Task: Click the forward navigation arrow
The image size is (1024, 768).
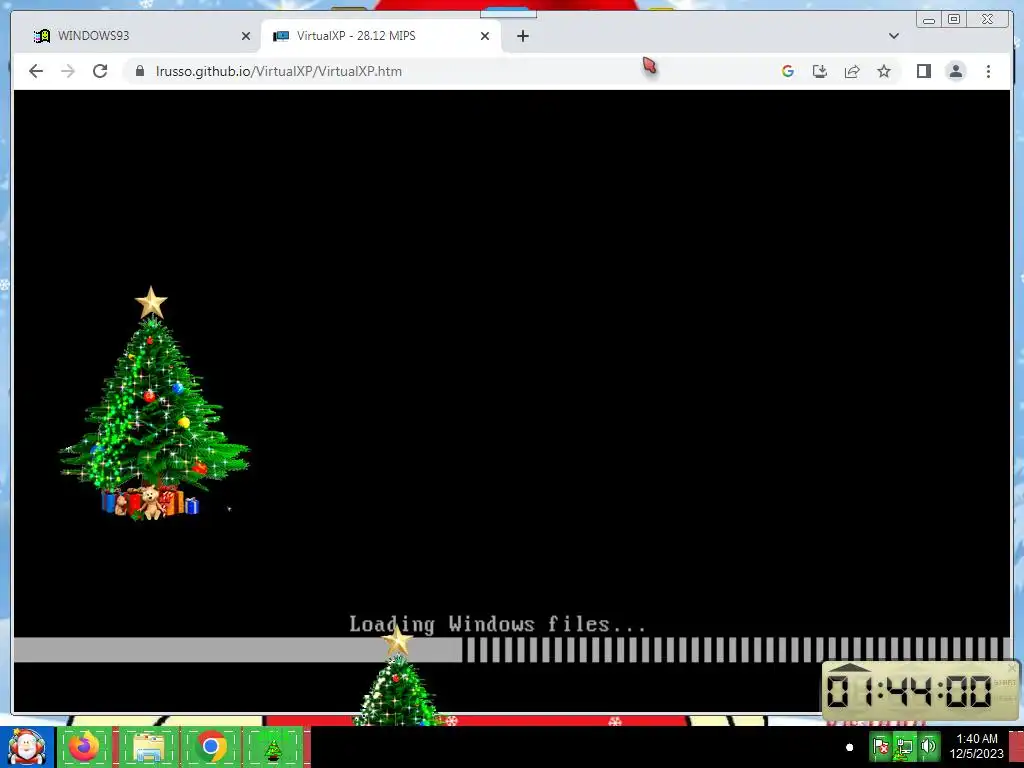Action: click(x=68, y=71)
